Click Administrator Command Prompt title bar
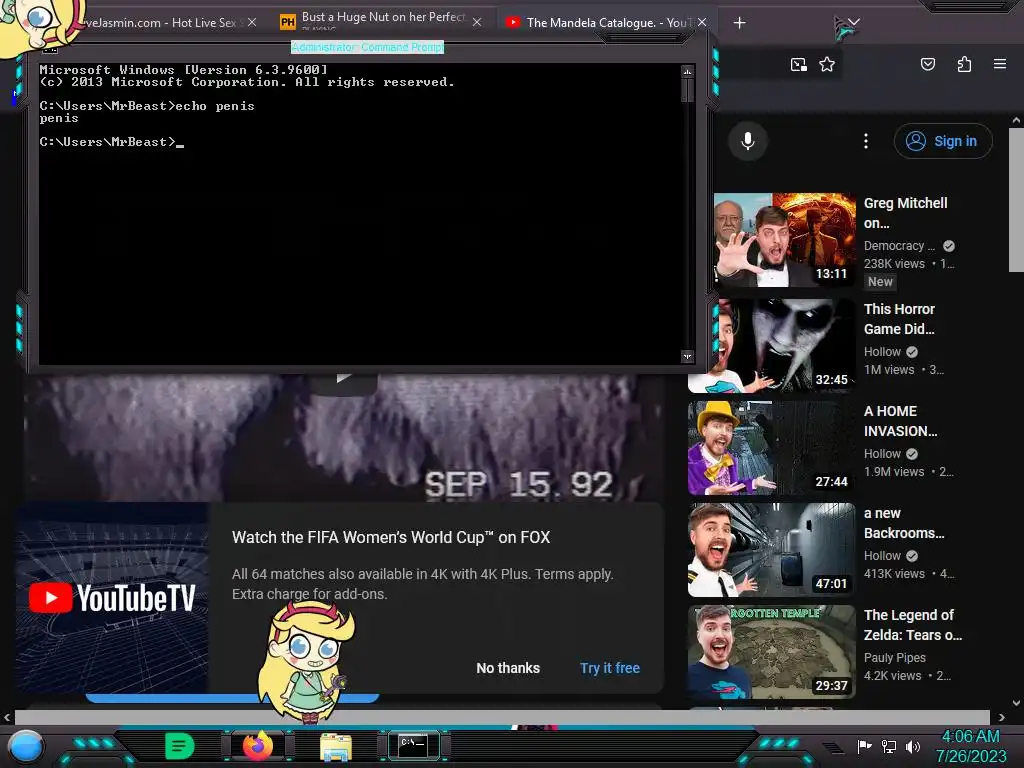Image resolution: width=1024 pixels, height=768 pixels. click(367, 47)
